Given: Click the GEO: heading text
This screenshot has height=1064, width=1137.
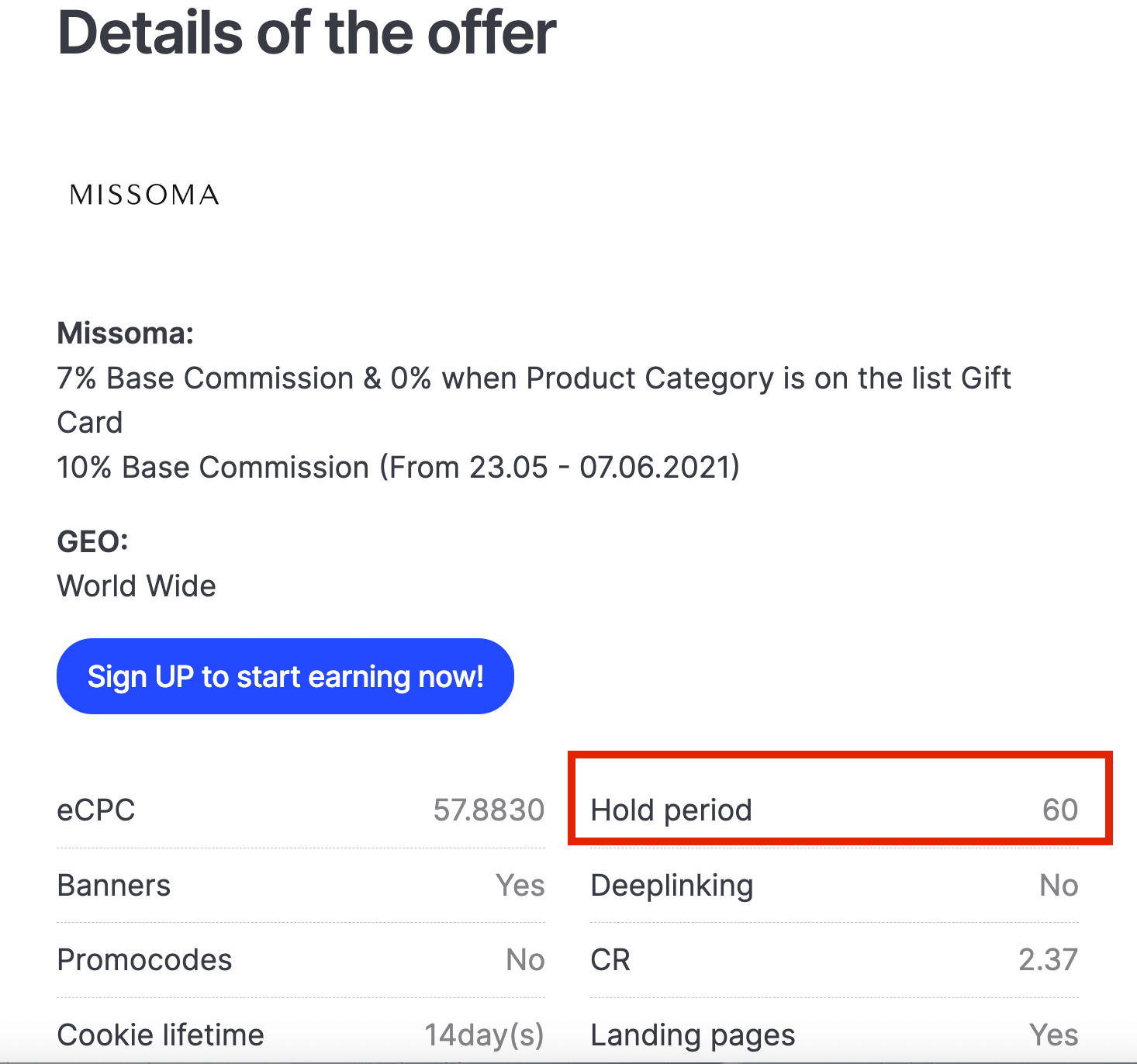Looking at the screenshot, I should [92, 541].
